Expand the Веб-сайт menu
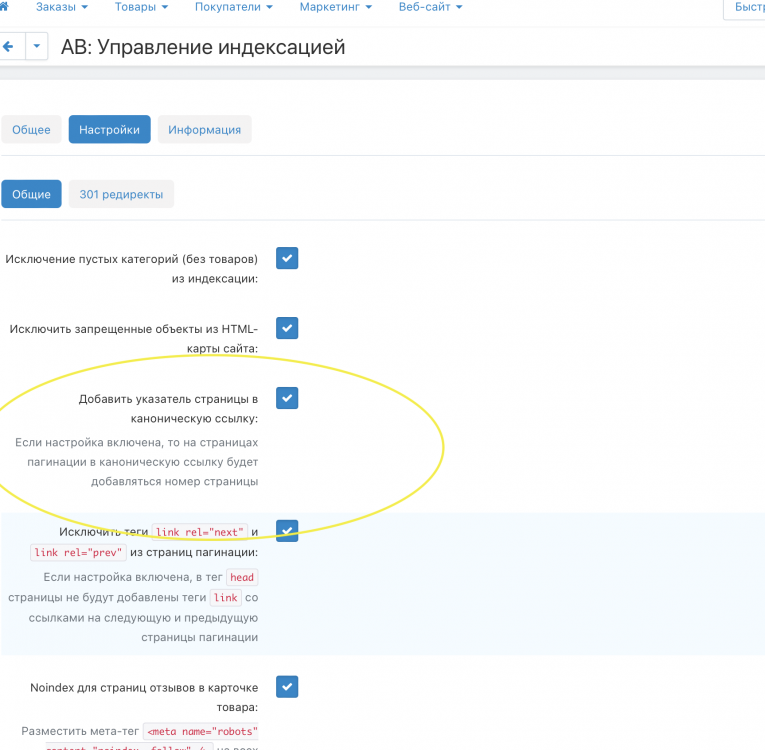This screenshot has width=765, height=750. pos(431,7)
